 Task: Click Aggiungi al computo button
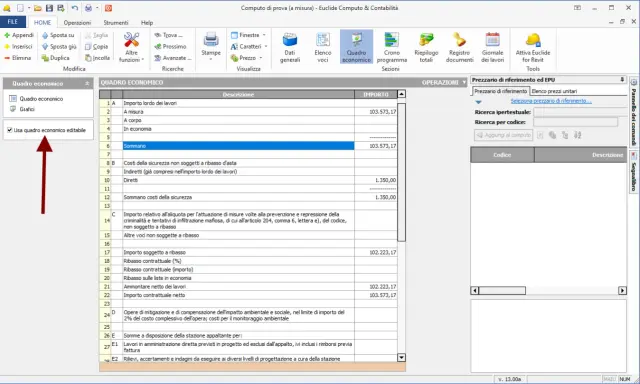click(504, 135)
